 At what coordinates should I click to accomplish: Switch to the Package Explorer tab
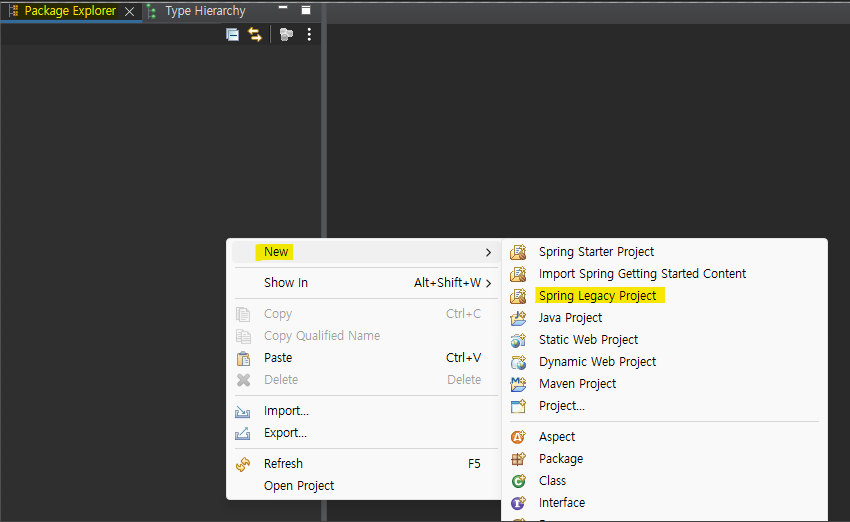[70, 11]
